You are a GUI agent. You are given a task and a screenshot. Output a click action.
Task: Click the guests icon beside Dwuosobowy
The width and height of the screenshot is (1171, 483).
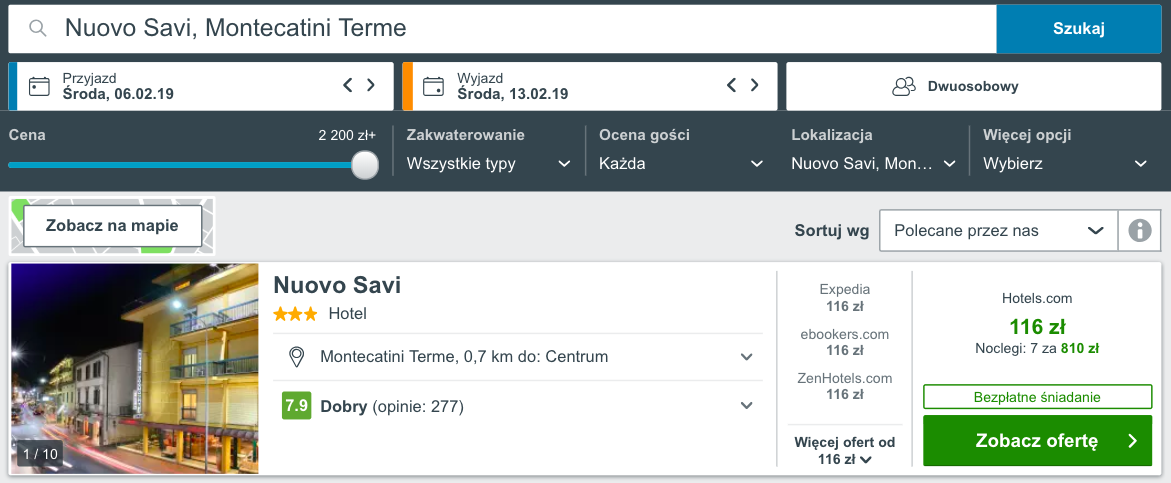[x=904, y=87]
